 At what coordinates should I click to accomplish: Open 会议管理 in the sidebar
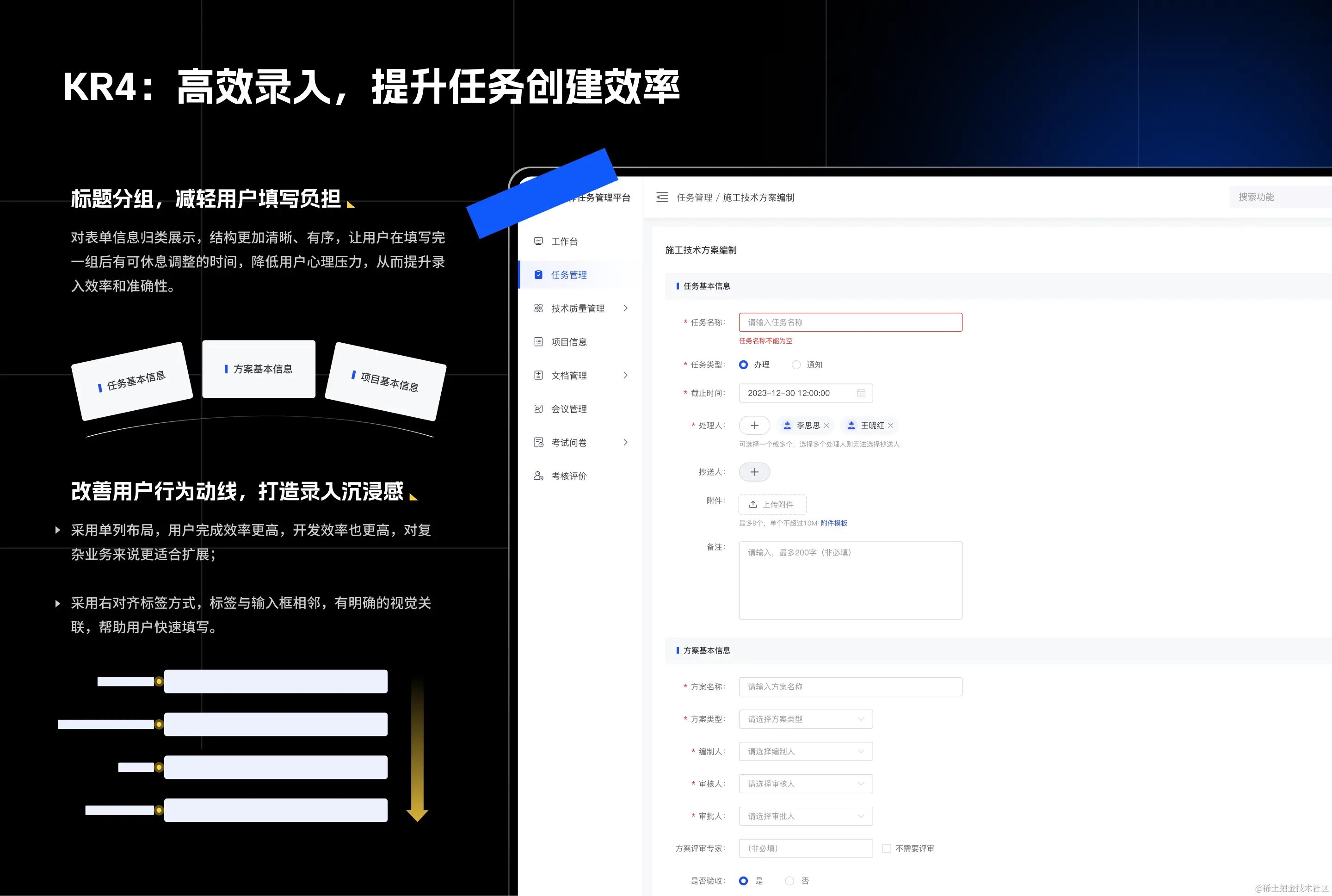568,409
